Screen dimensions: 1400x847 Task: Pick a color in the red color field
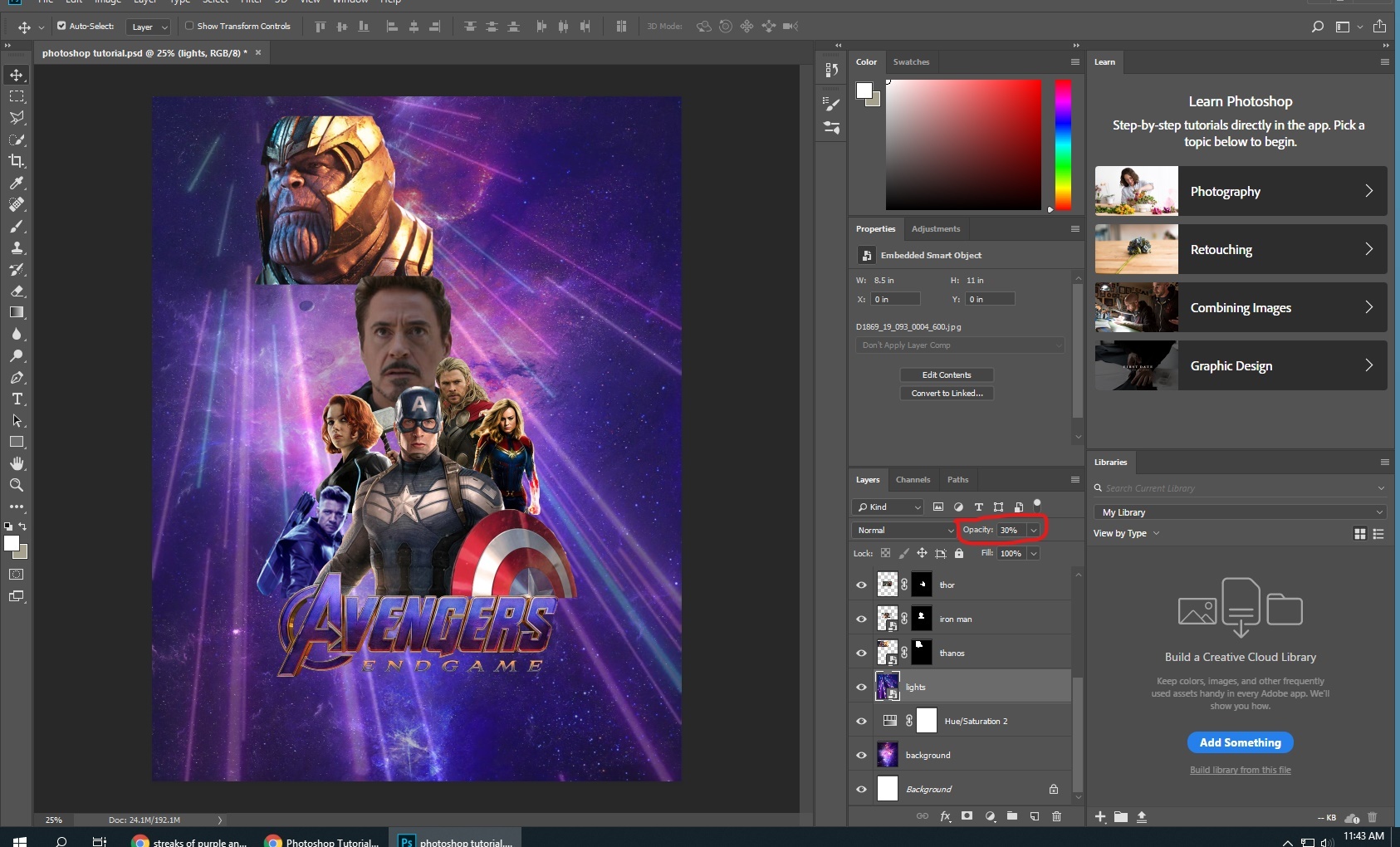[x=963, y=144]
